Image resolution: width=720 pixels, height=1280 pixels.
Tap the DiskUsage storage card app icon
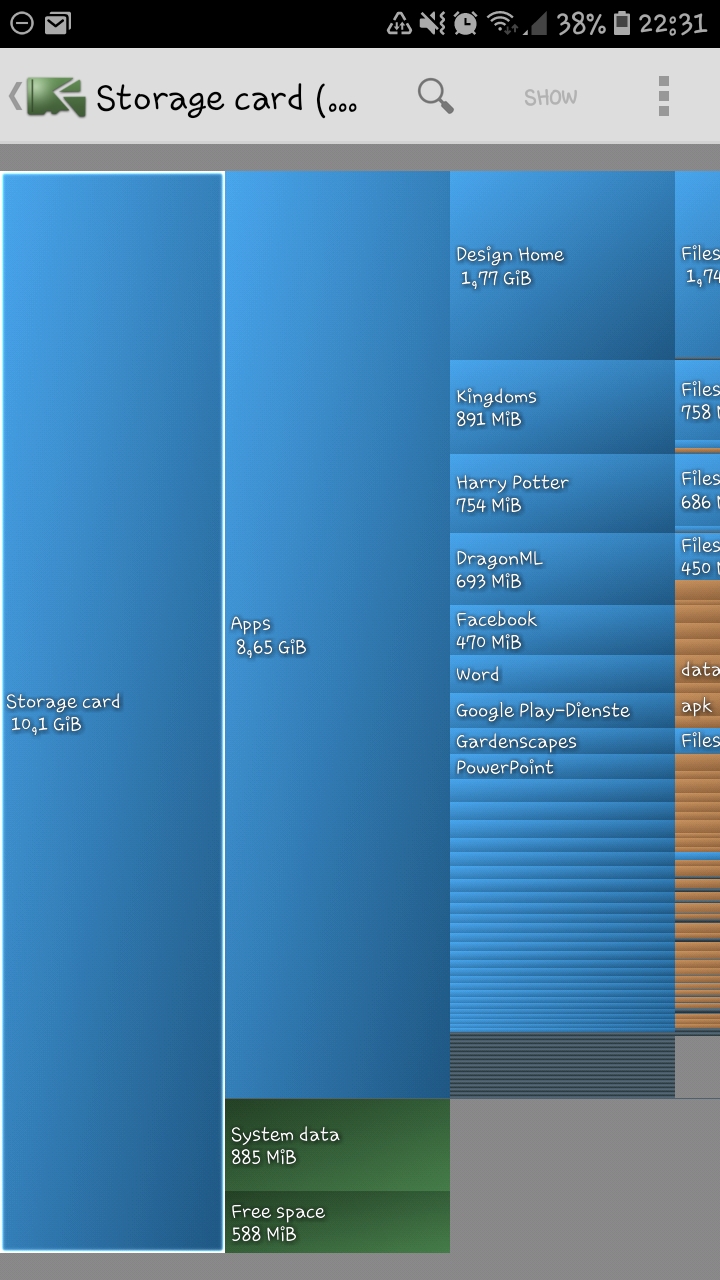pyautogui.click(x=56, y=97)
